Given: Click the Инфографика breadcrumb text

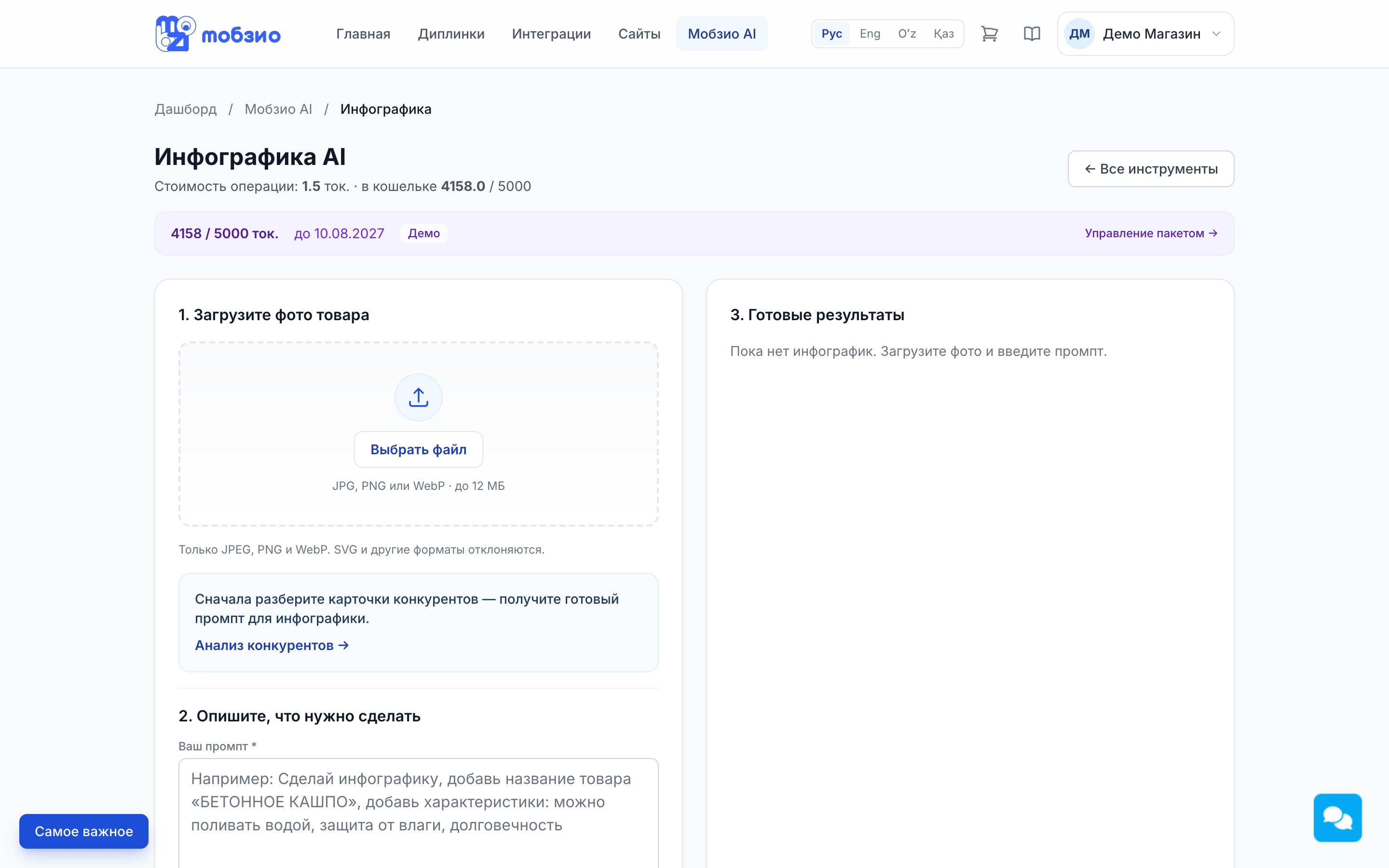Looking at the screenshot, I should (x=386, y=109).
